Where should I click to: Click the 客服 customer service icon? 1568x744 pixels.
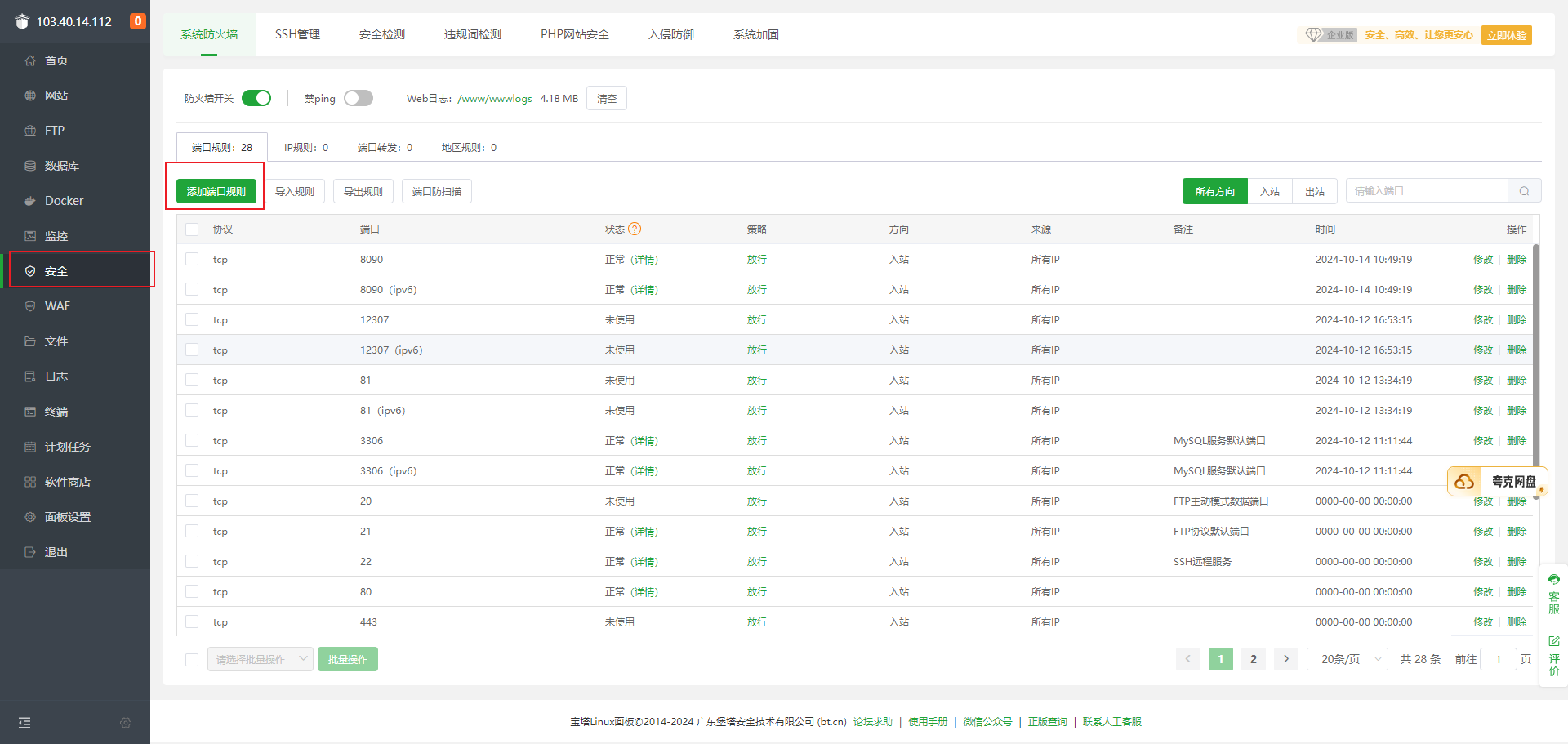[x=1554, y=579]
